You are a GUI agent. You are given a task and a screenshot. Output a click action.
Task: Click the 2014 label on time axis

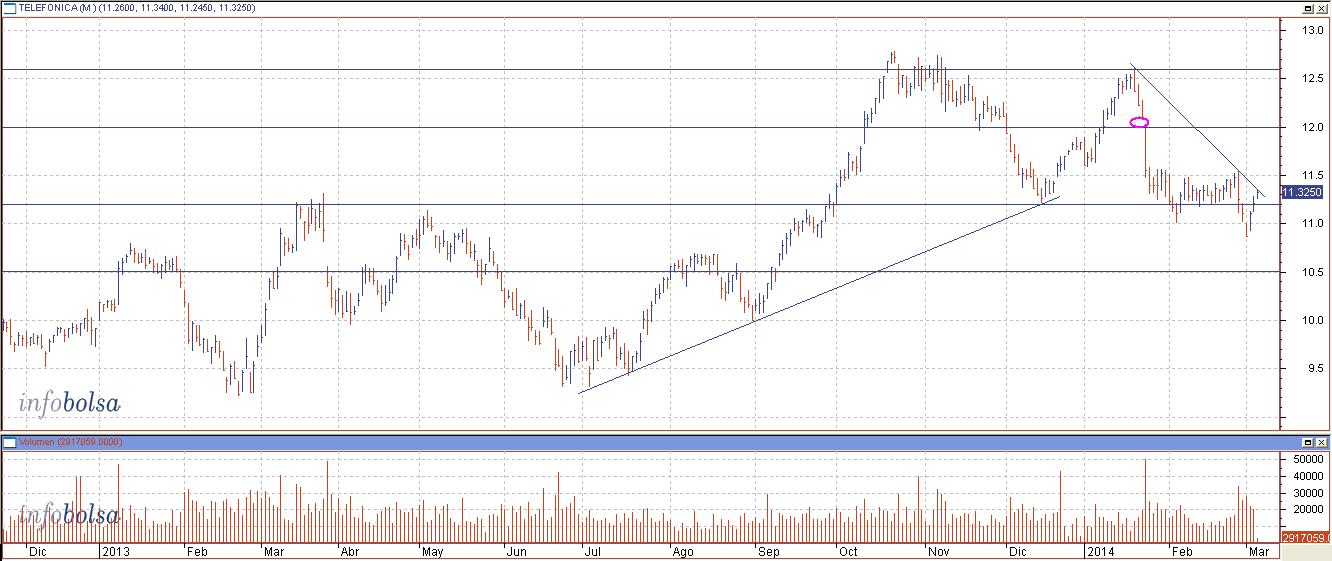point(1100,551)
